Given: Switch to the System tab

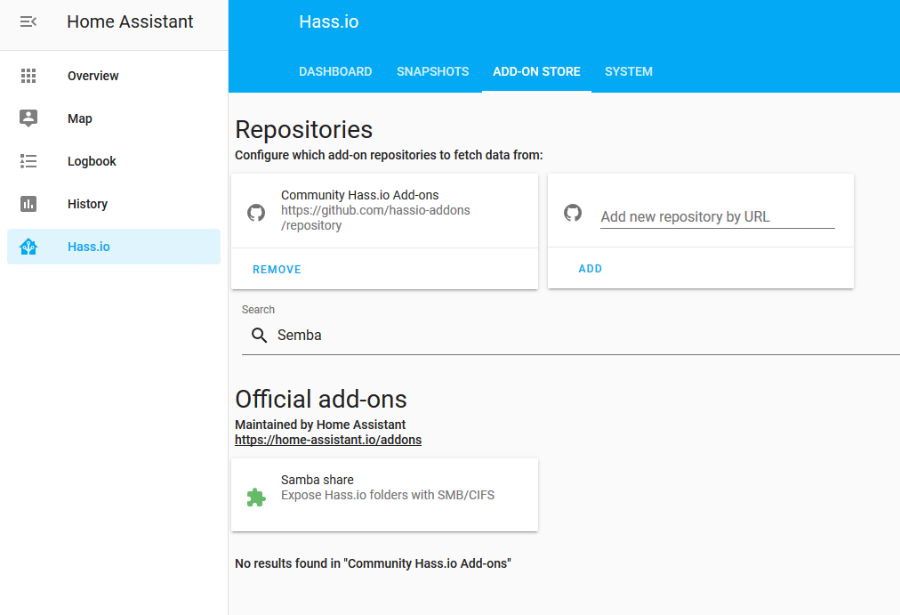Looking at the screenshot, I should pos(629,72).
